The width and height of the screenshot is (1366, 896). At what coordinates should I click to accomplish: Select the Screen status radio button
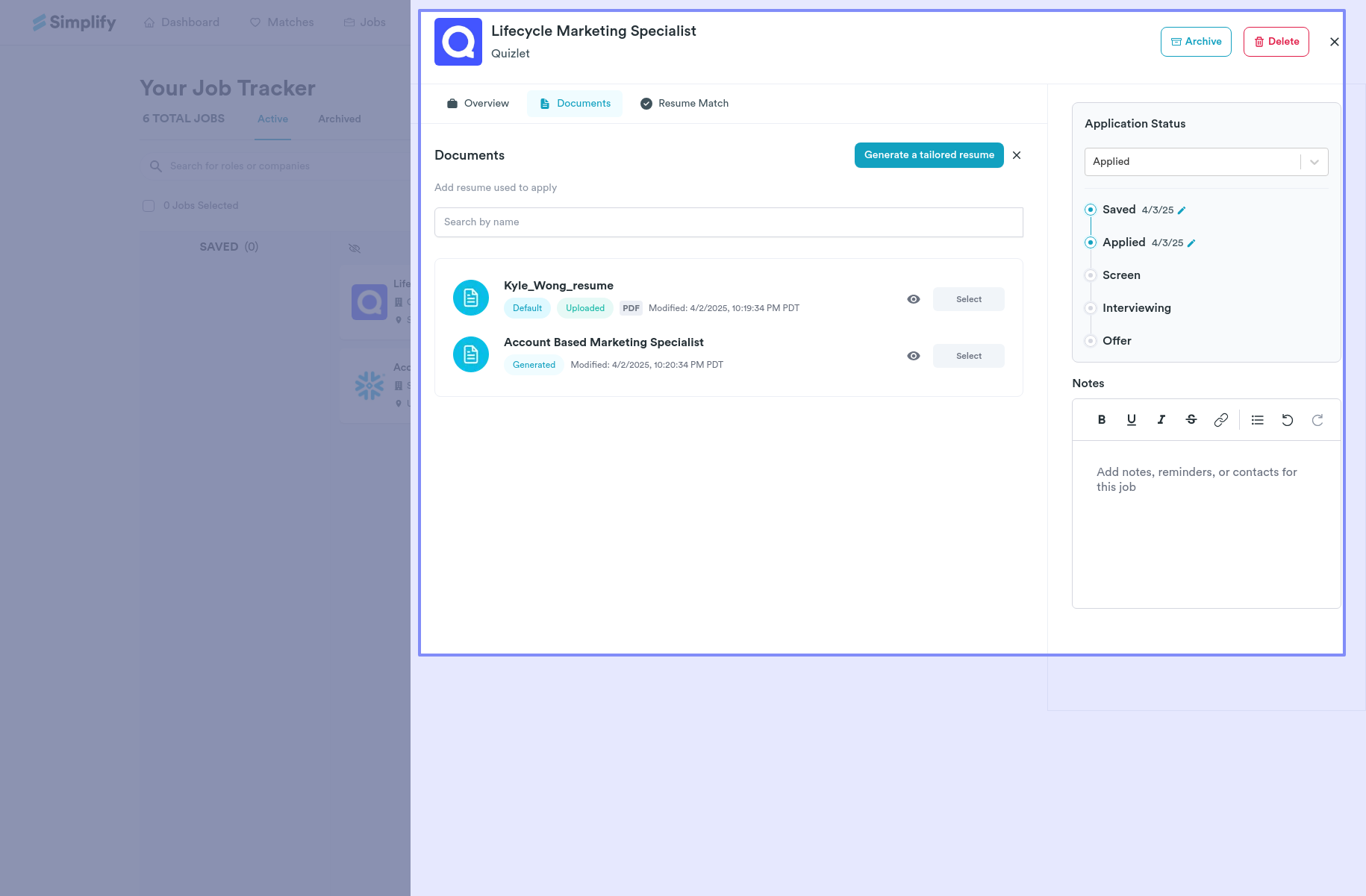[x=1091, y=275]
